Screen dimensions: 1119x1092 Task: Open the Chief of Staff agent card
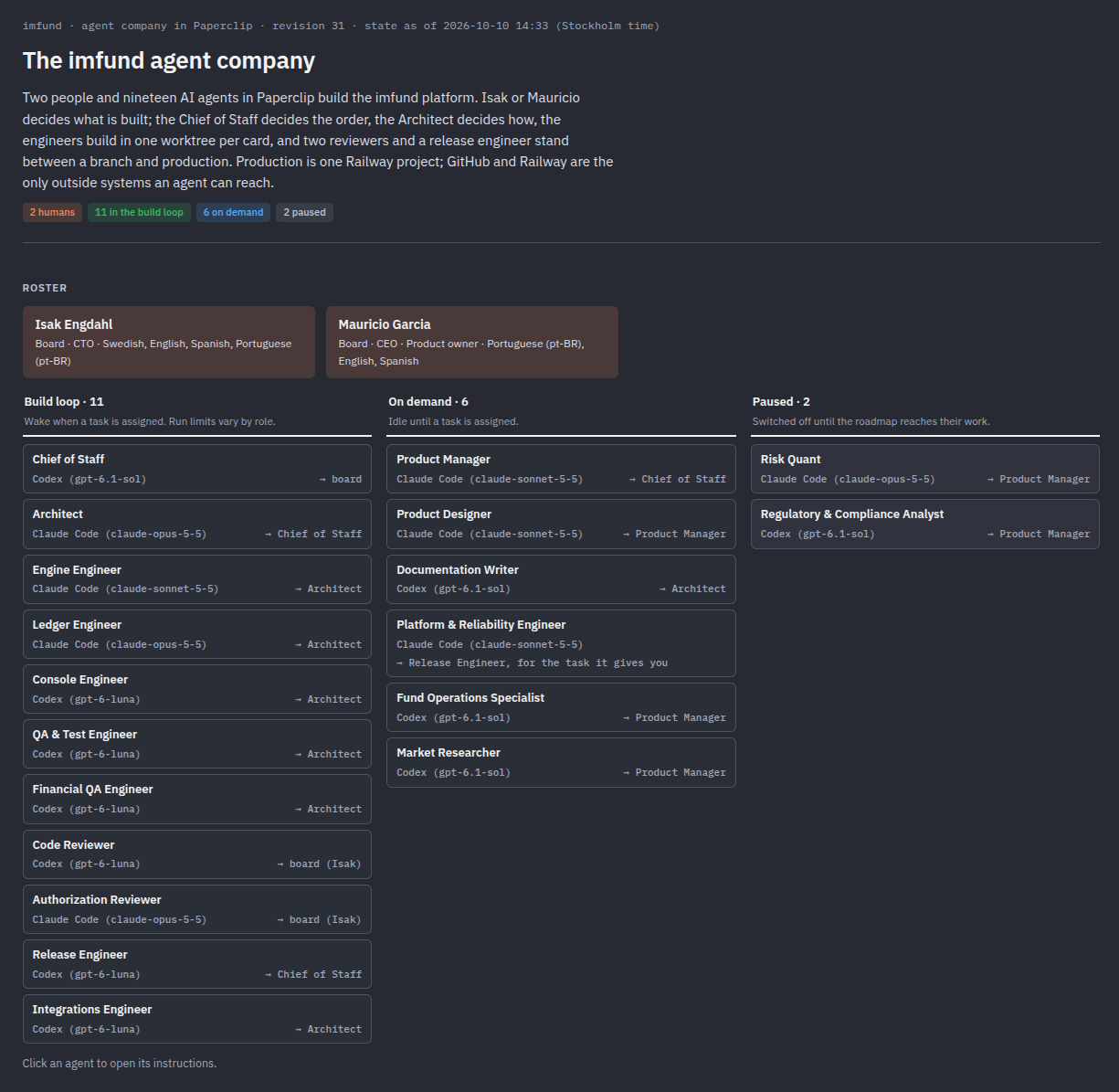197,469
